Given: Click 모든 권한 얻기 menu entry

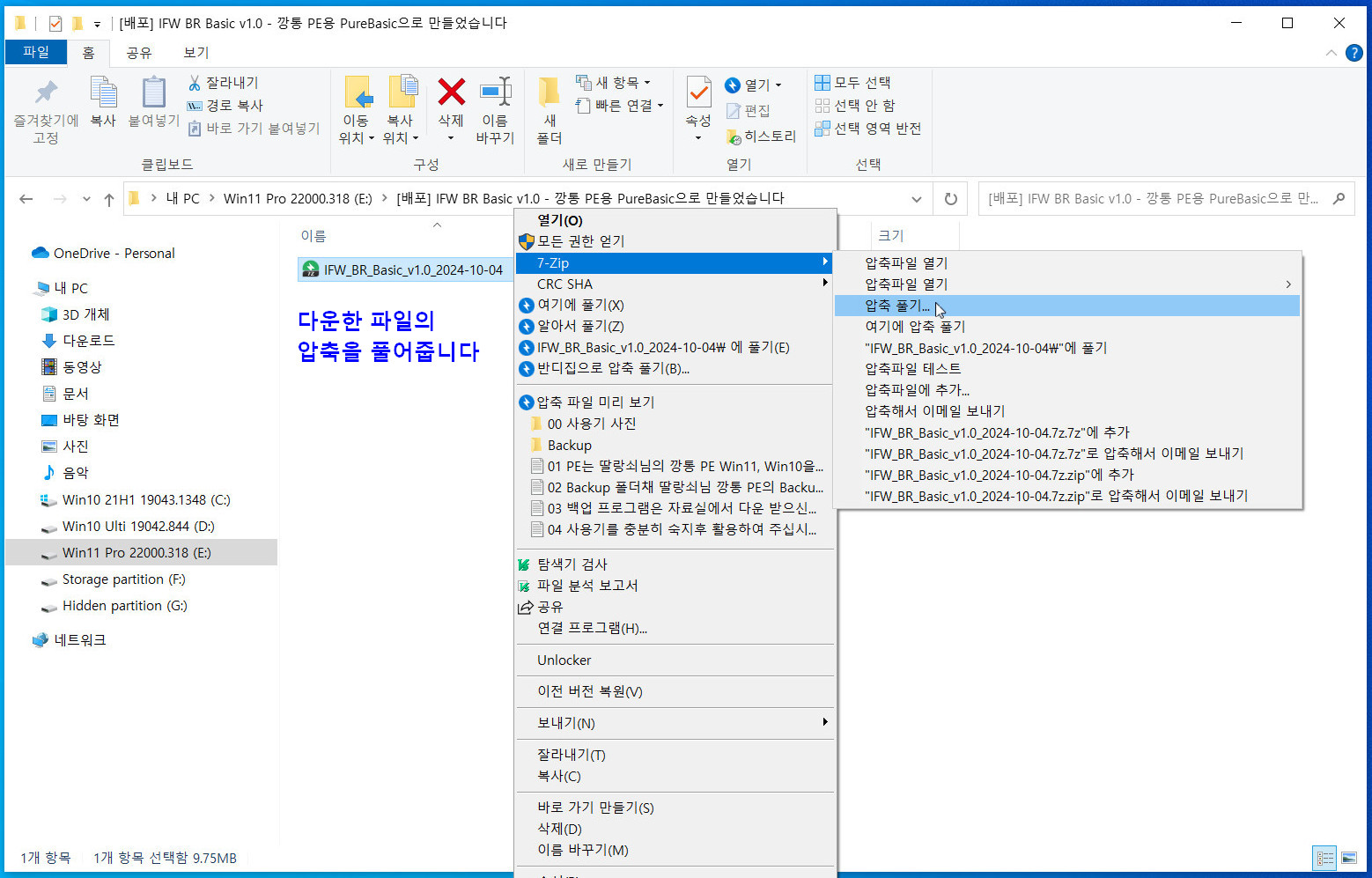Looking at the screenshot, I should (x=675, y=241).
